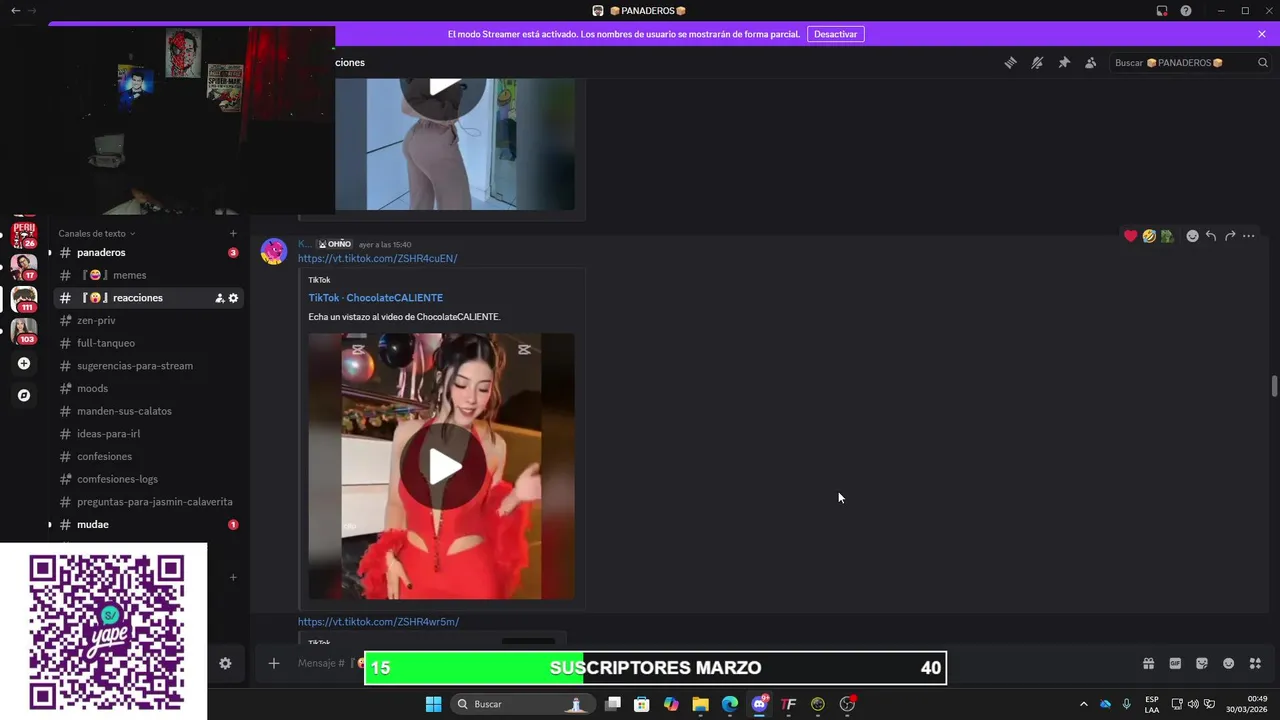Open the comfesiones-logs channel
1280x720 pixels.
148,479
